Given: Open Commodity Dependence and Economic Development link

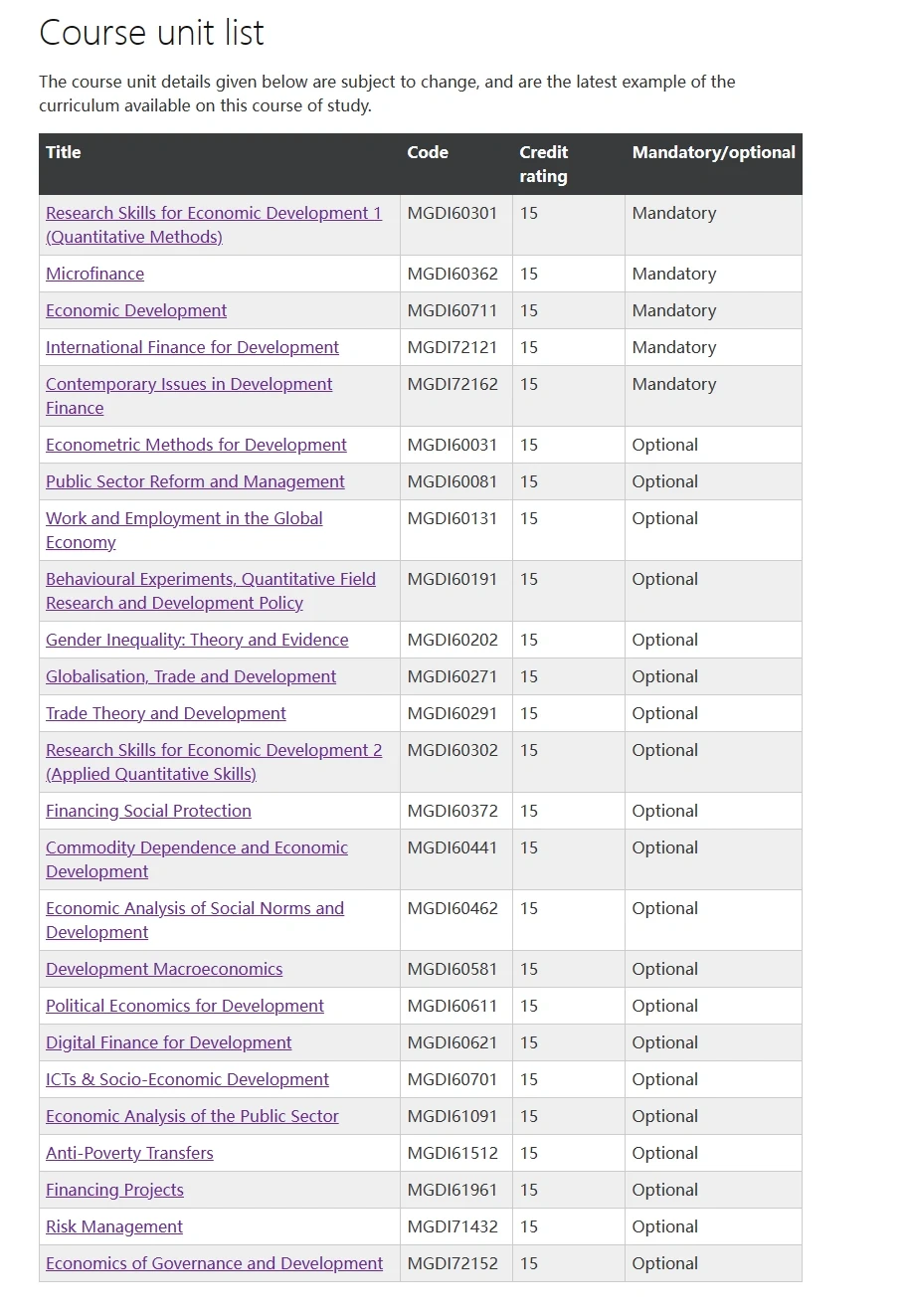Looking at the screenshot, I should tap(197, 859).
